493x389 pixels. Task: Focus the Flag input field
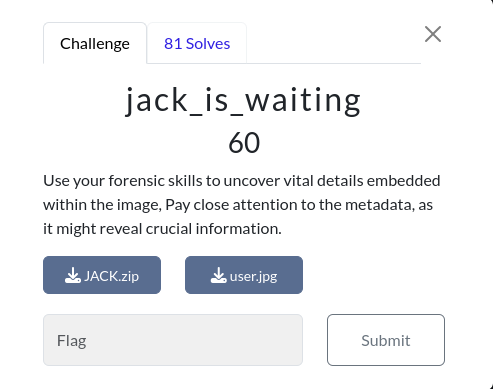pos(173,340)
